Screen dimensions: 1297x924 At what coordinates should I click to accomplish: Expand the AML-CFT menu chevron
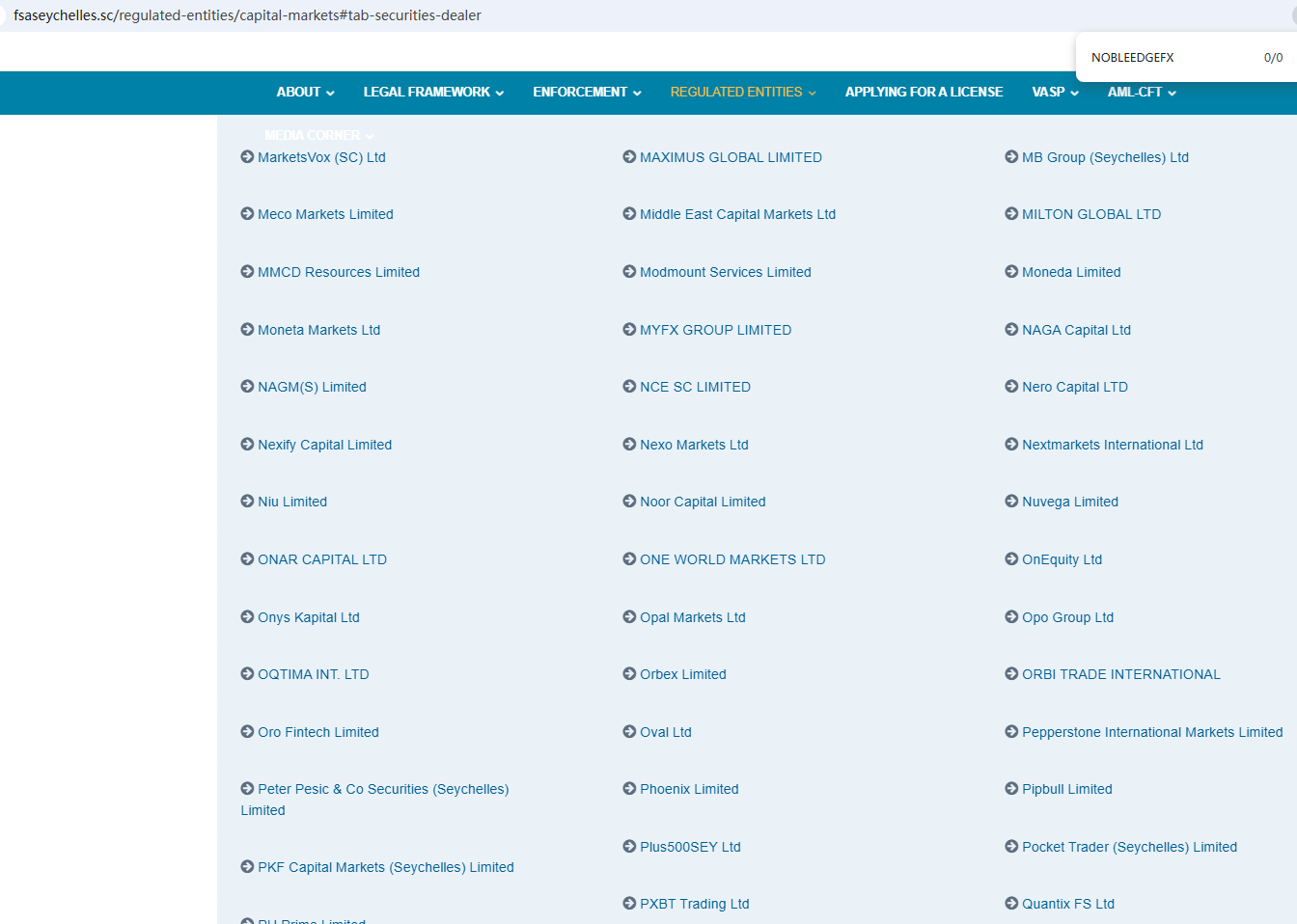[1173, 94]
